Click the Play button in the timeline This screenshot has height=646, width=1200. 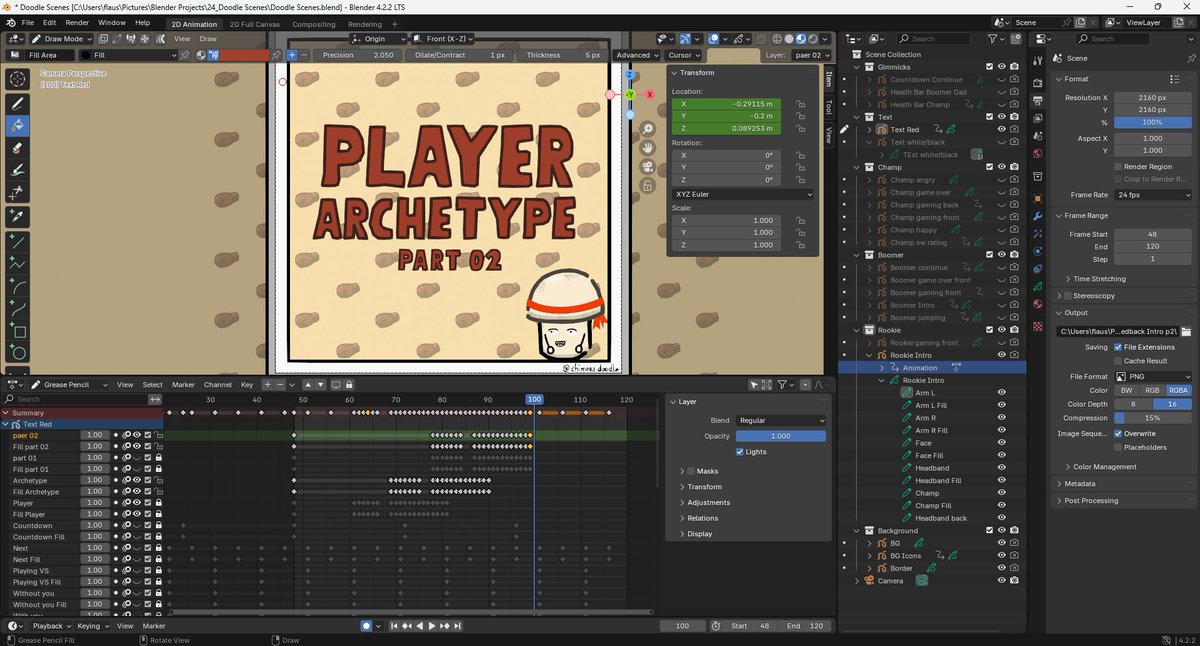[431, 626]
